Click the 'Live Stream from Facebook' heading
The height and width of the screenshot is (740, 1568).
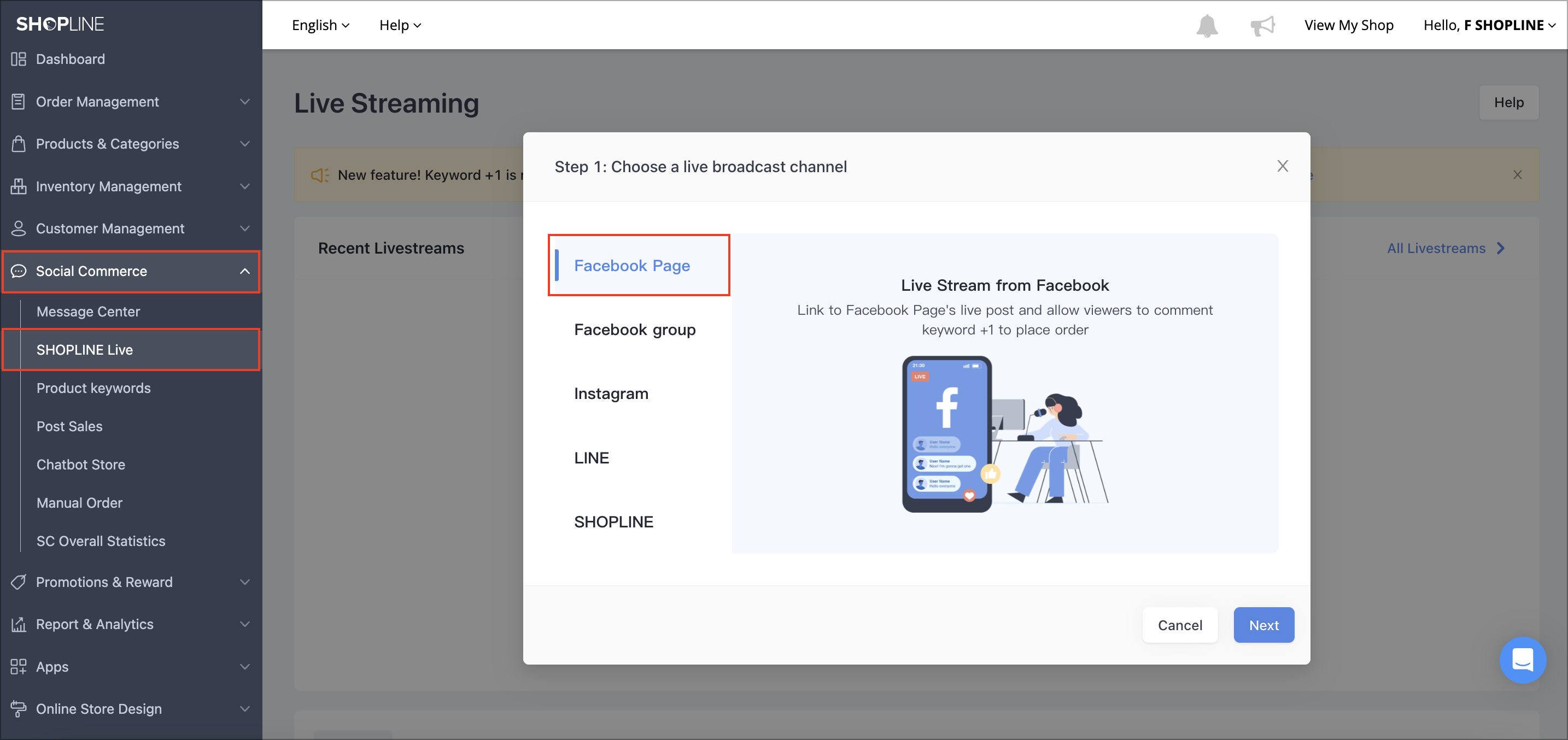[1005, 285]
